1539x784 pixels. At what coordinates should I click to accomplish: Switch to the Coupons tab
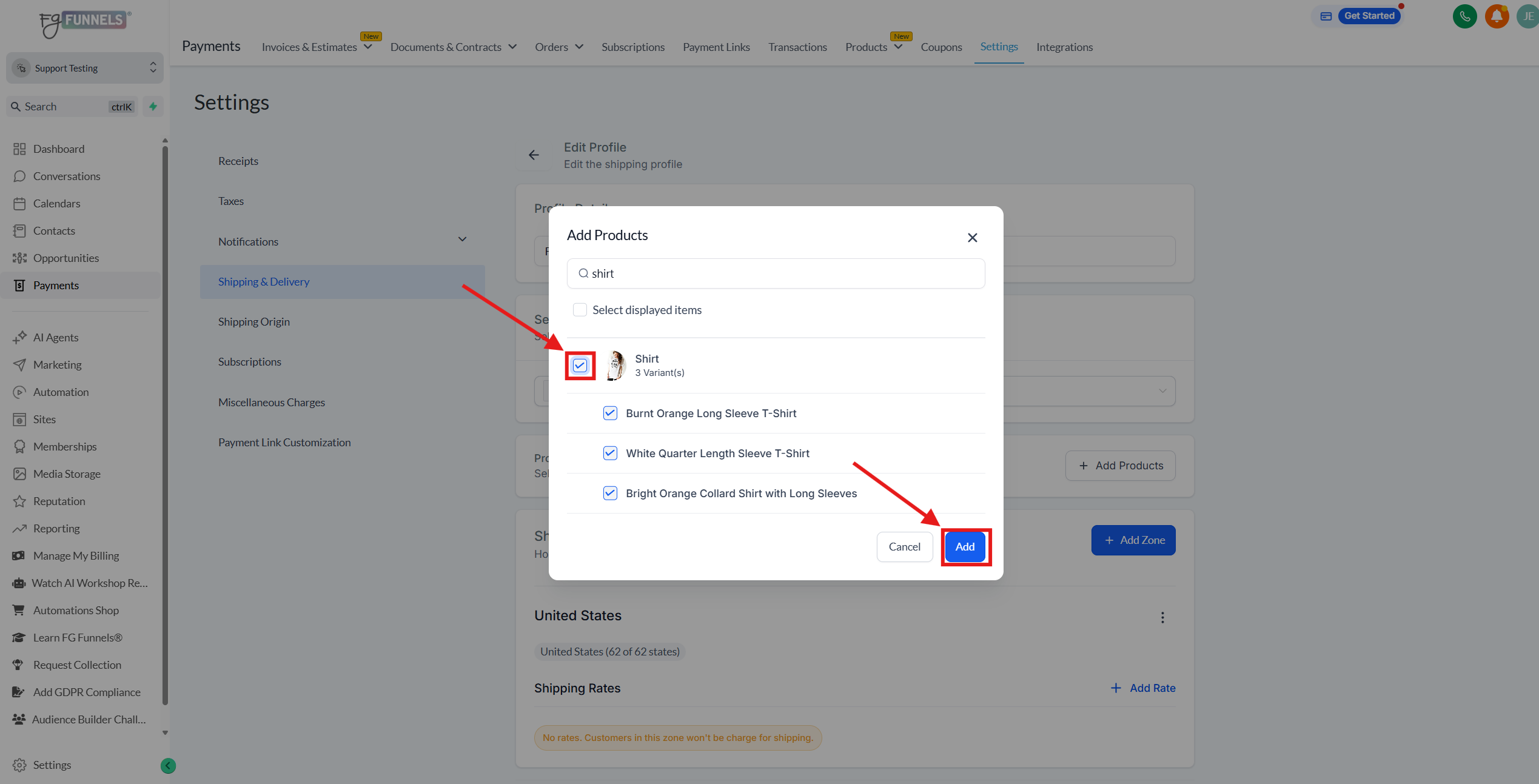tap(941, 47)
